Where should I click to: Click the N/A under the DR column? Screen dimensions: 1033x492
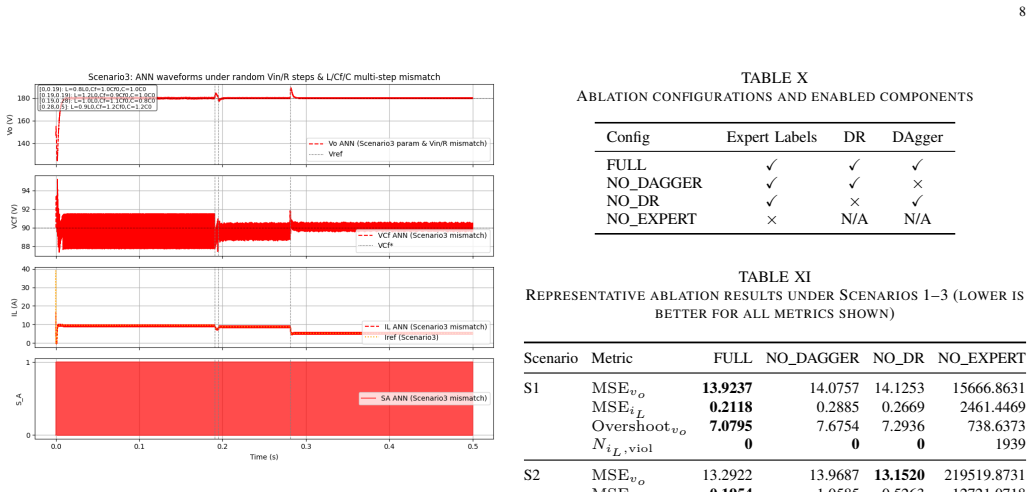coord(854,219)
